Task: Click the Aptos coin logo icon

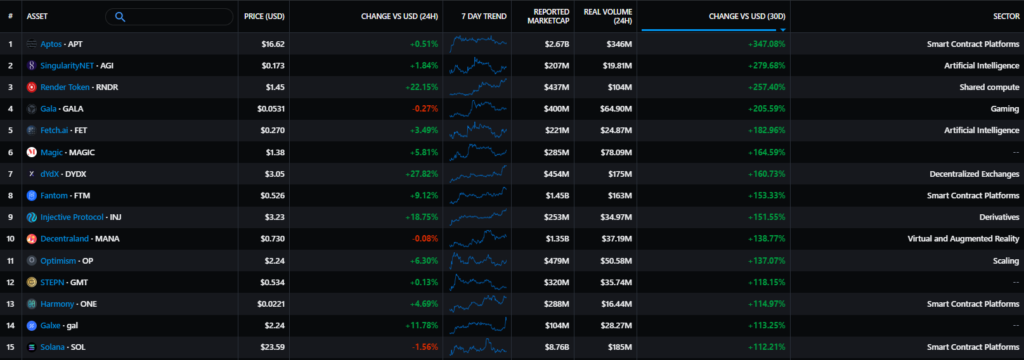Action: [31, 44]
